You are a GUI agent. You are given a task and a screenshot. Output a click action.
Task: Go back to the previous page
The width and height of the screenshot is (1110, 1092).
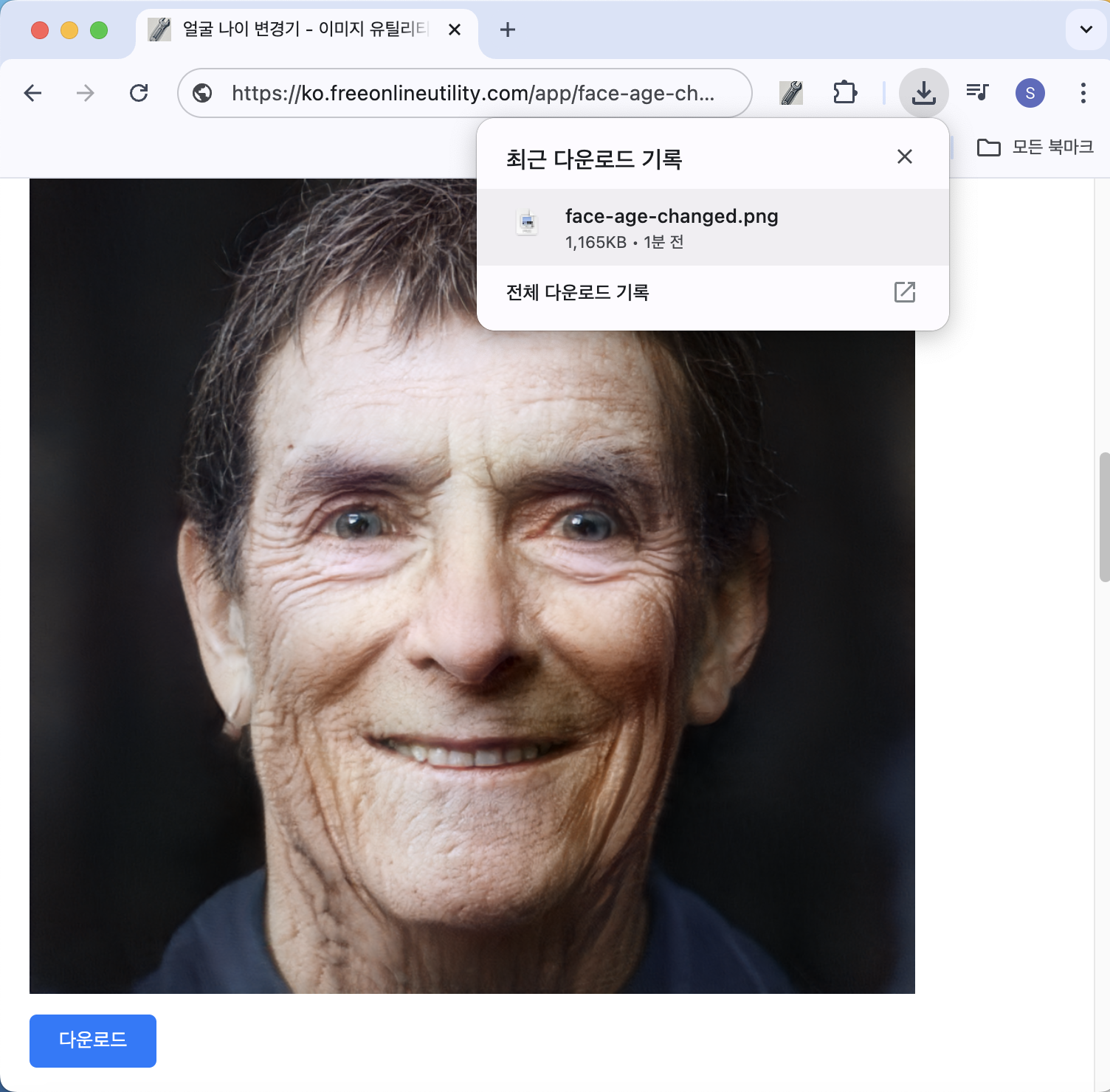click(33, 93)
